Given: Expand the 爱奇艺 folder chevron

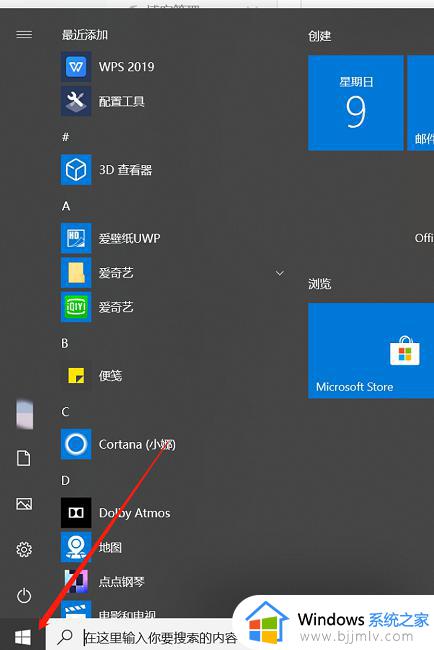Looking at the screenshot, I should (x=280, y=273).
